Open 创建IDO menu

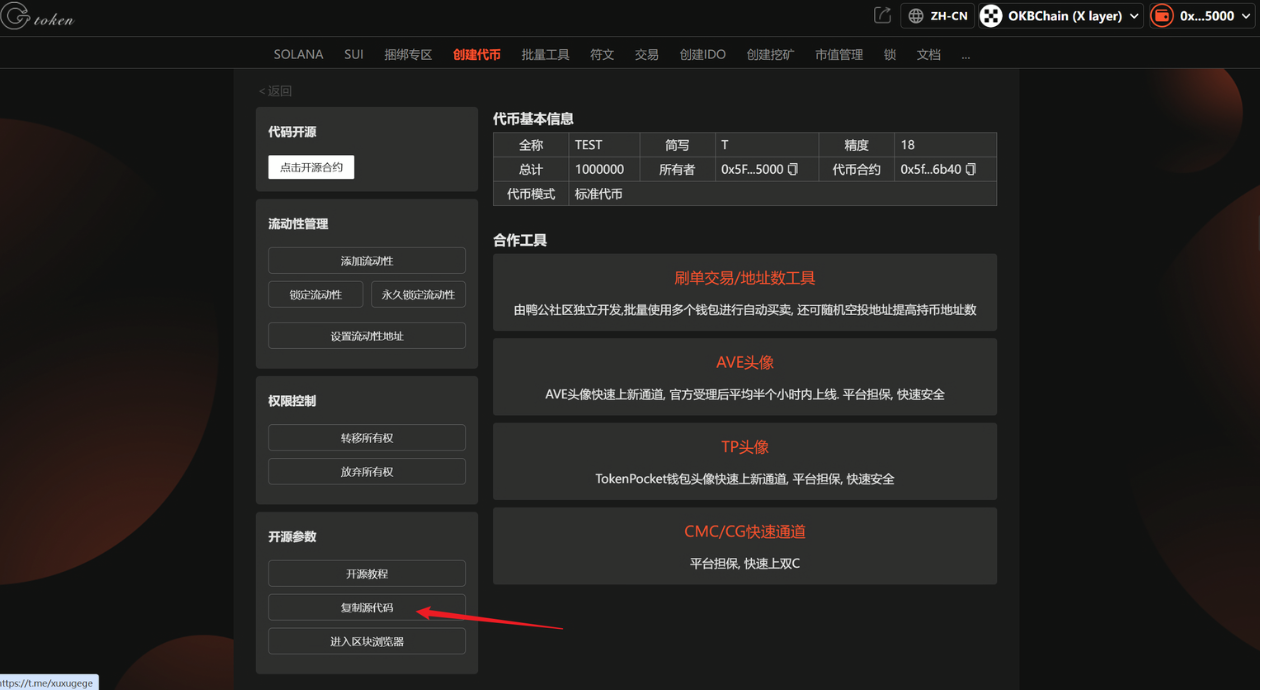coord(703,55)
